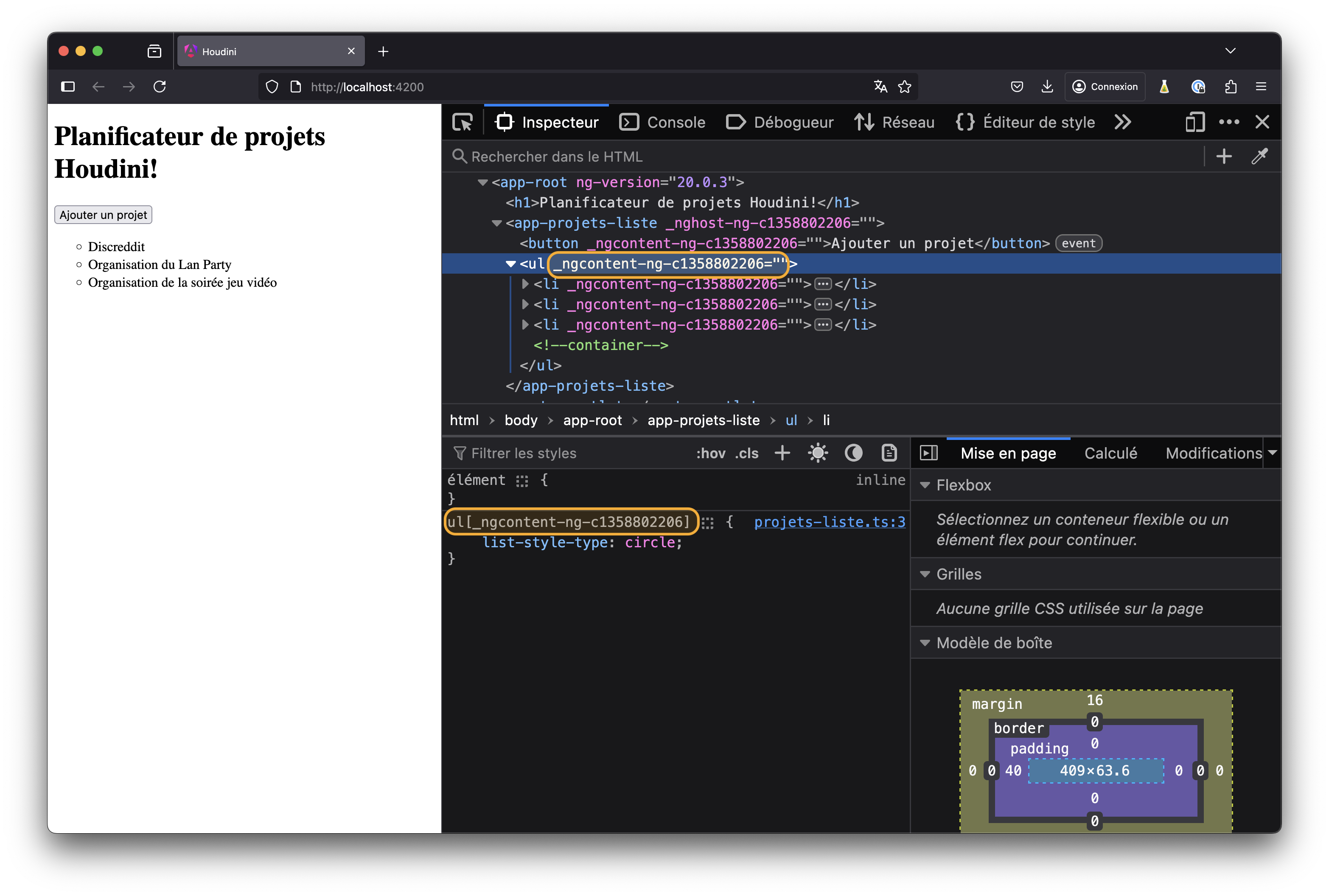Select the body breadcrumb
Viewport: 1329px width, 896px height.
[x=521, y=420]
